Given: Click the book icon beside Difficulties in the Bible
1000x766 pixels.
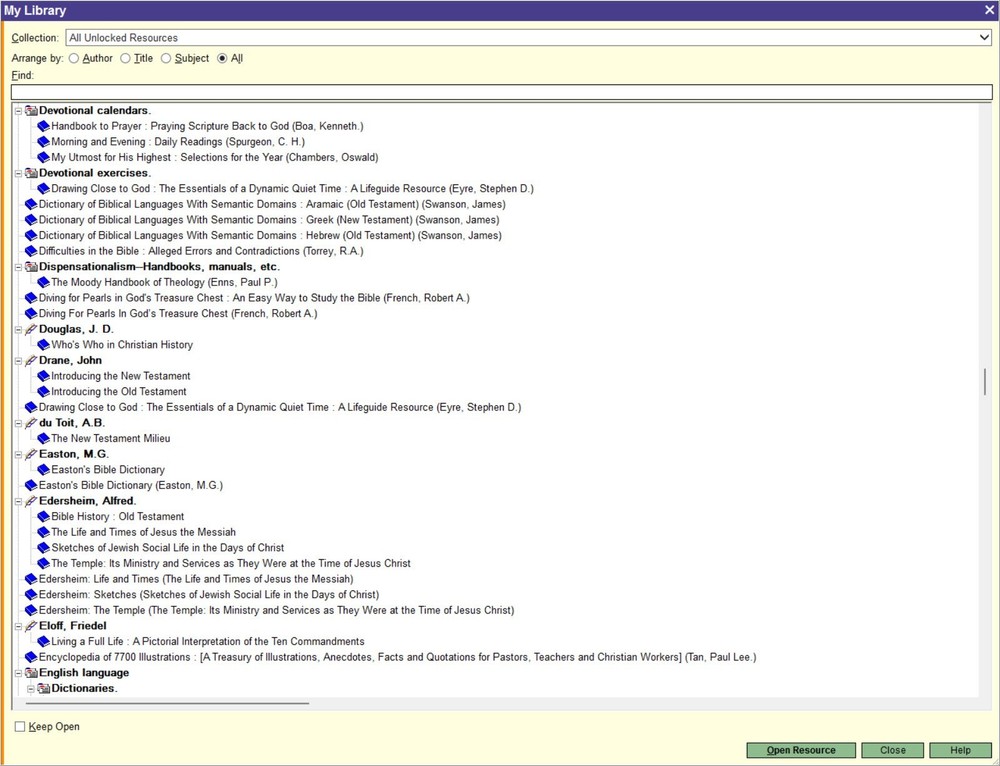Looking at the screenshot, I should tap(31, 251).
